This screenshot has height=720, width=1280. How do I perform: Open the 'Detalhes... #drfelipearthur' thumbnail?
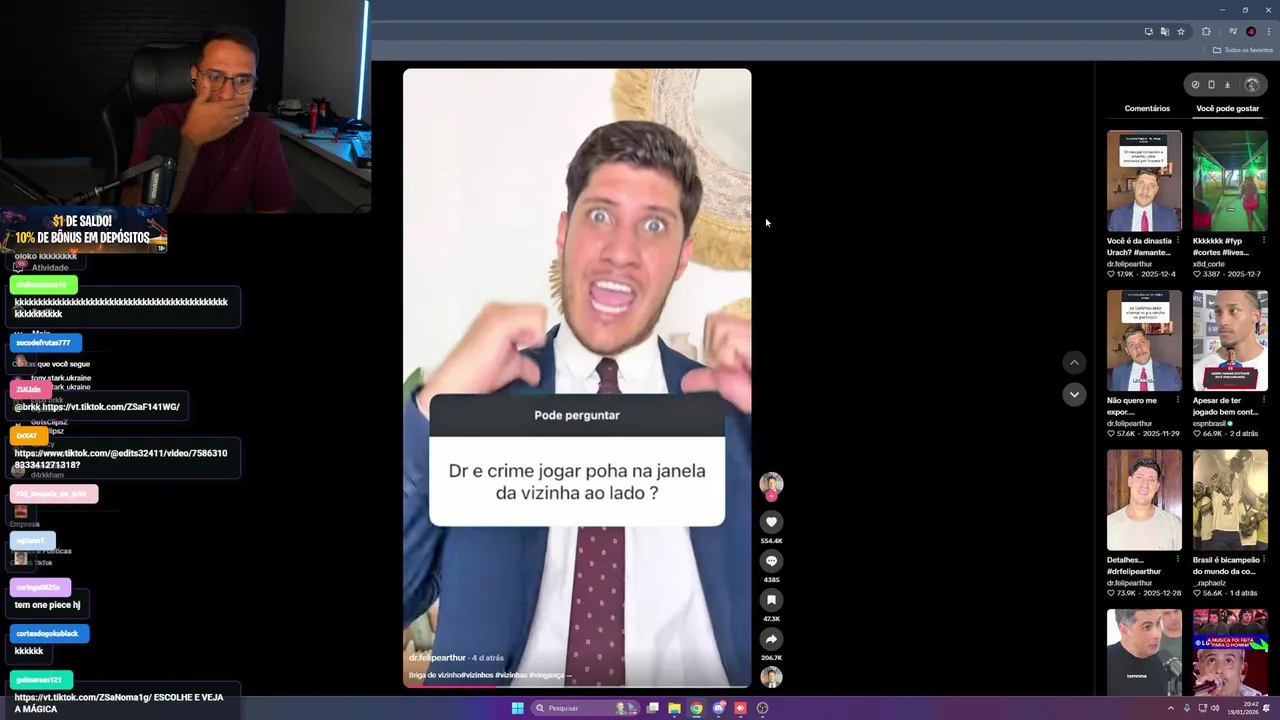pyautogui.click(x=1144, y=500)
